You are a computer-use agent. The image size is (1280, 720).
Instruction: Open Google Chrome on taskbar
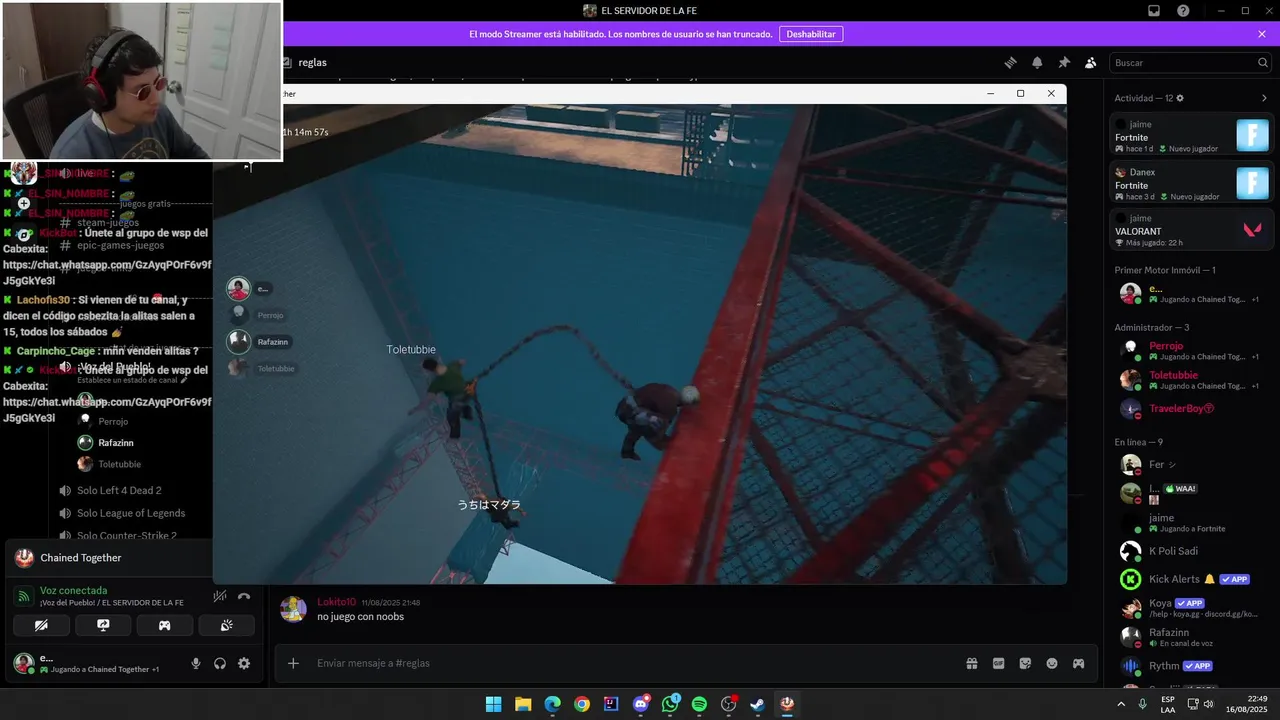point(582,704)
